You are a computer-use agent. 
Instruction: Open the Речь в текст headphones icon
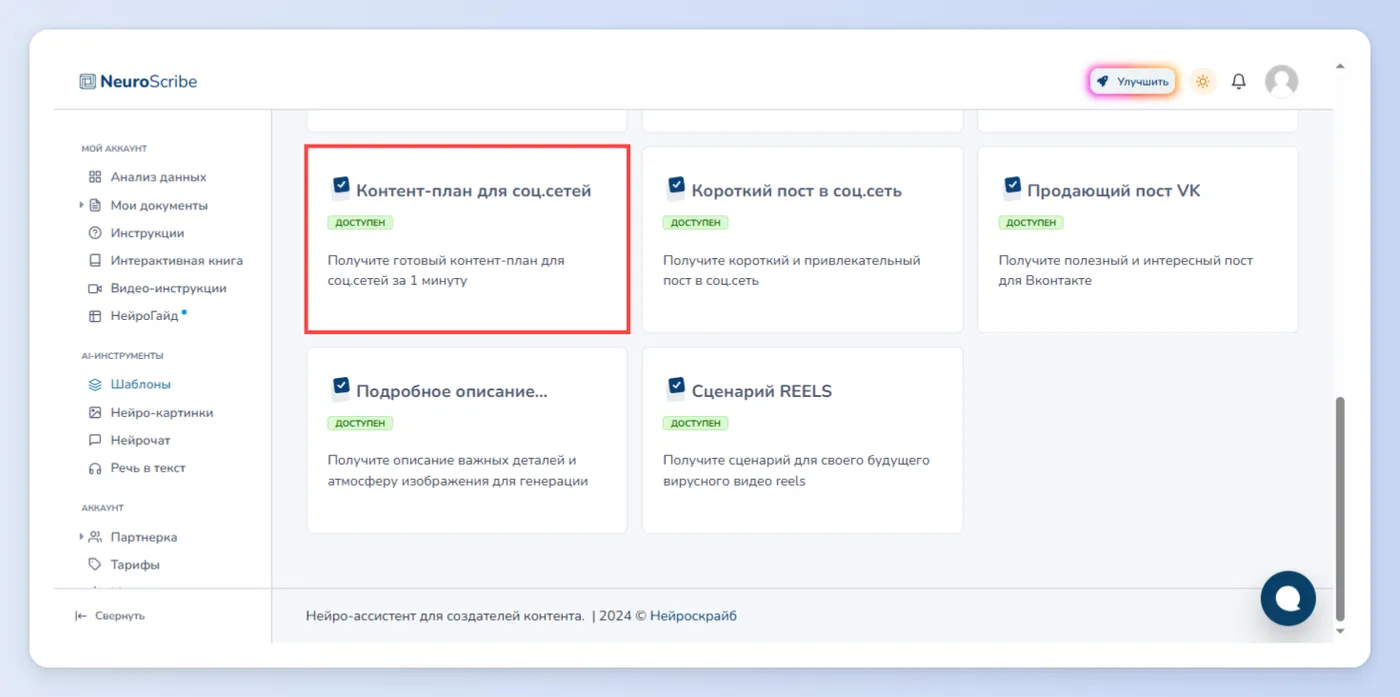point(95,468)
